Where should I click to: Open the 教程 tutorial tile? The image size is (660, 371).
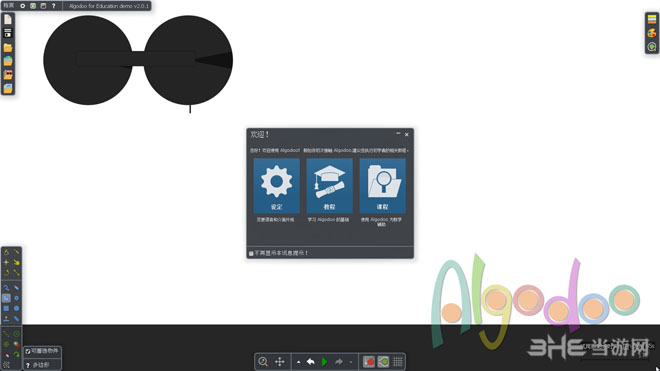(x=330, y=186)
